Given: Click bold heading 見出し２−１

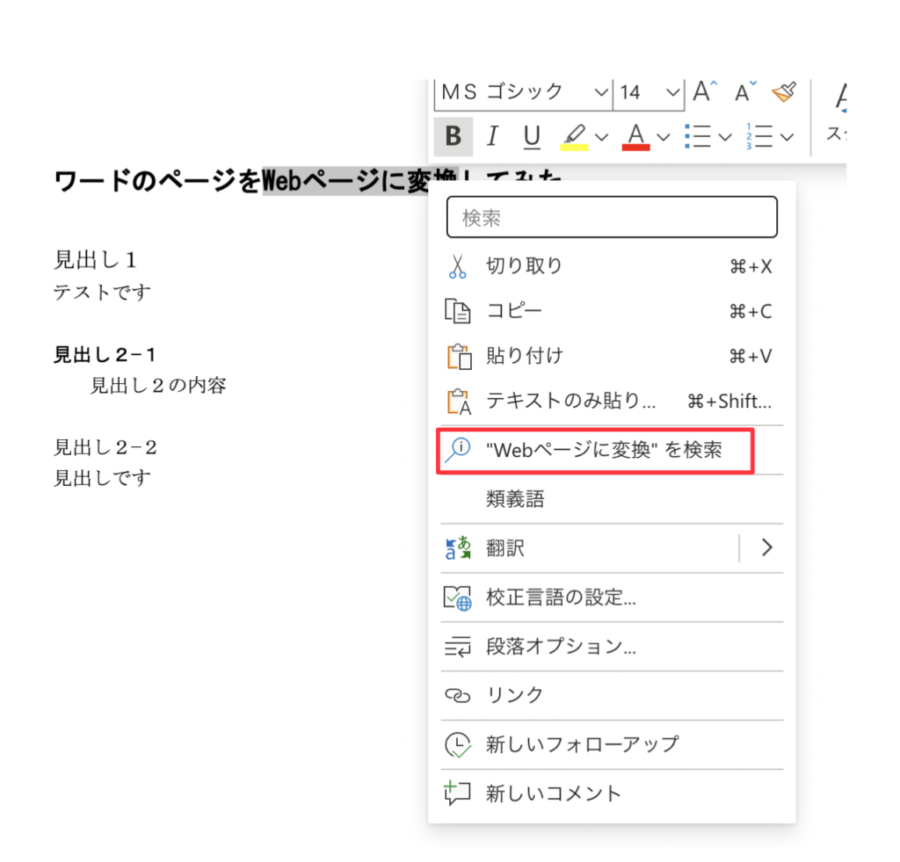Looking at the screenshot, I should click(105, 355).
